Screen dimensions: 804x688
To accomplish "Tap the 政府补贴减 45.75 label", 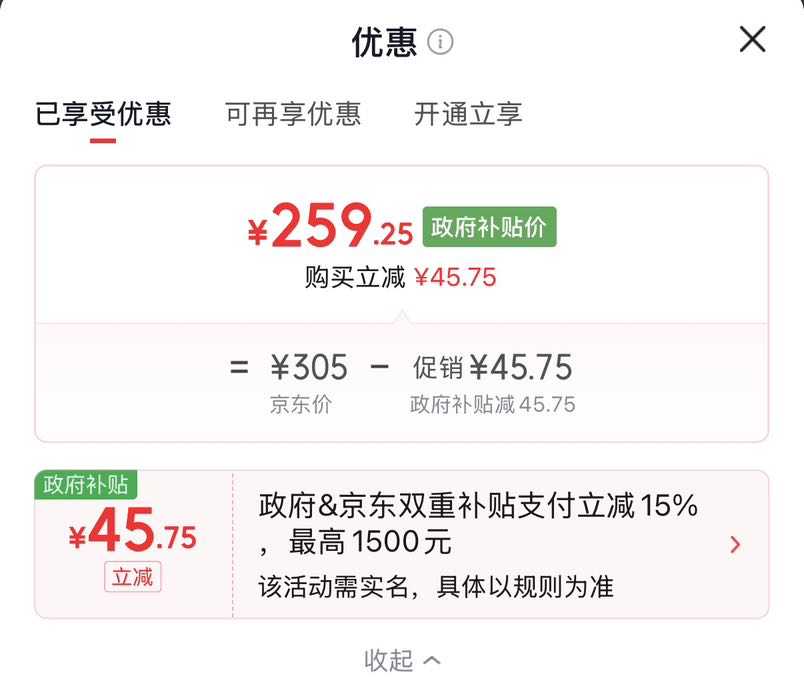I will [492, 404].
